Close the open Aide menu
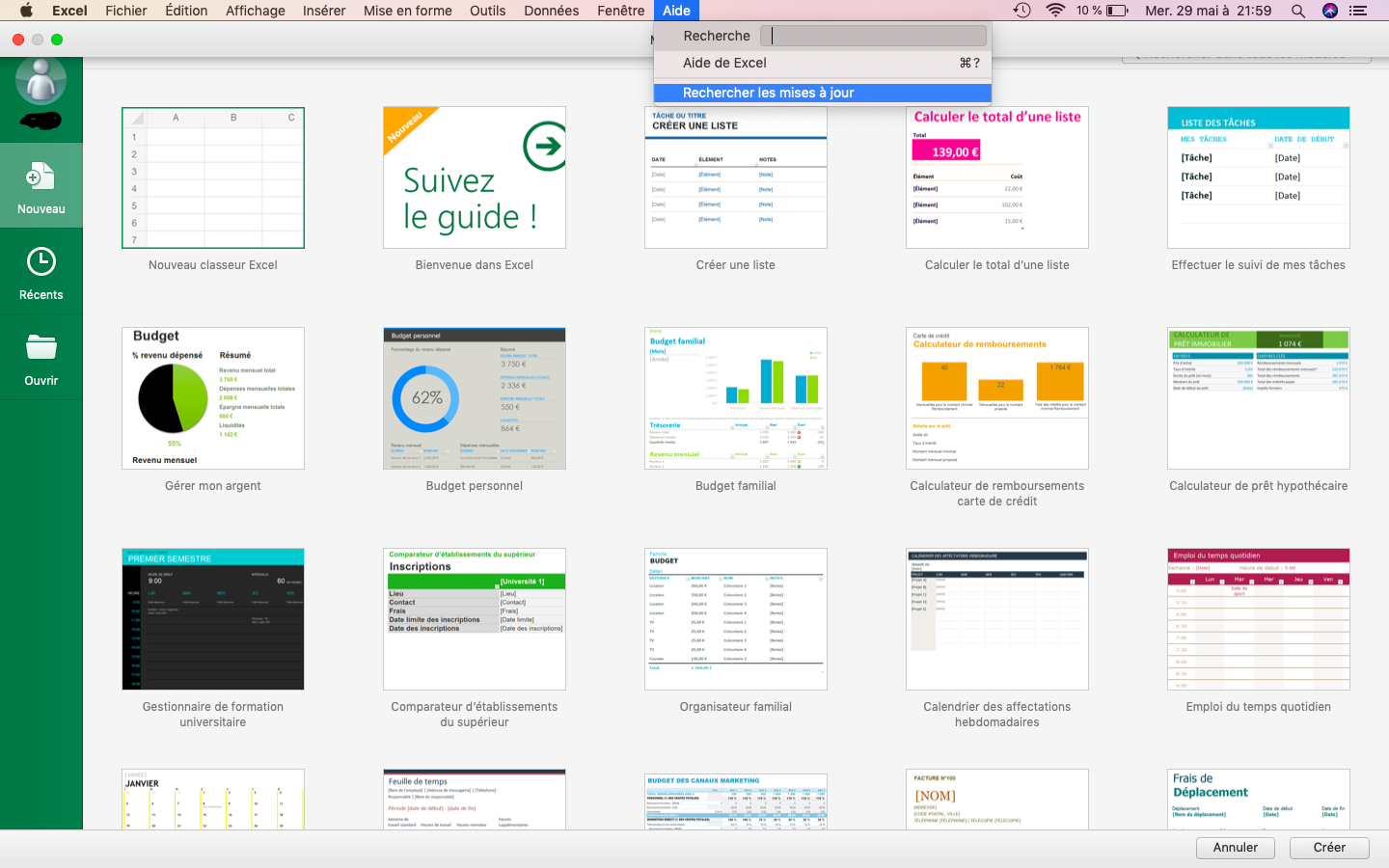The width and height of the screenshot is (1389, 868). pos(676,11)
